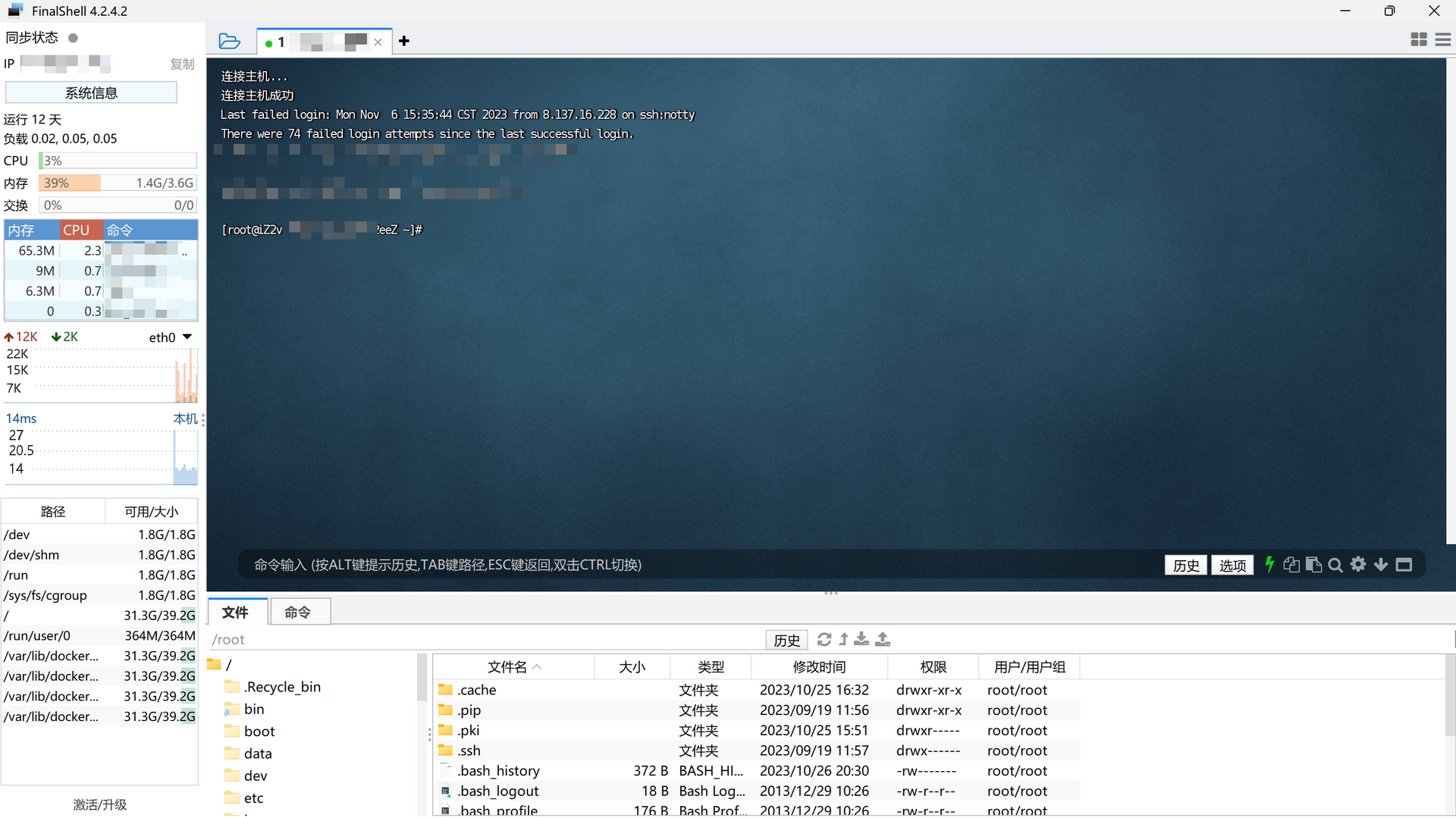The image size is (1456, 818).
Task: Close the session tab 1
Action: [x=378, y=42]
